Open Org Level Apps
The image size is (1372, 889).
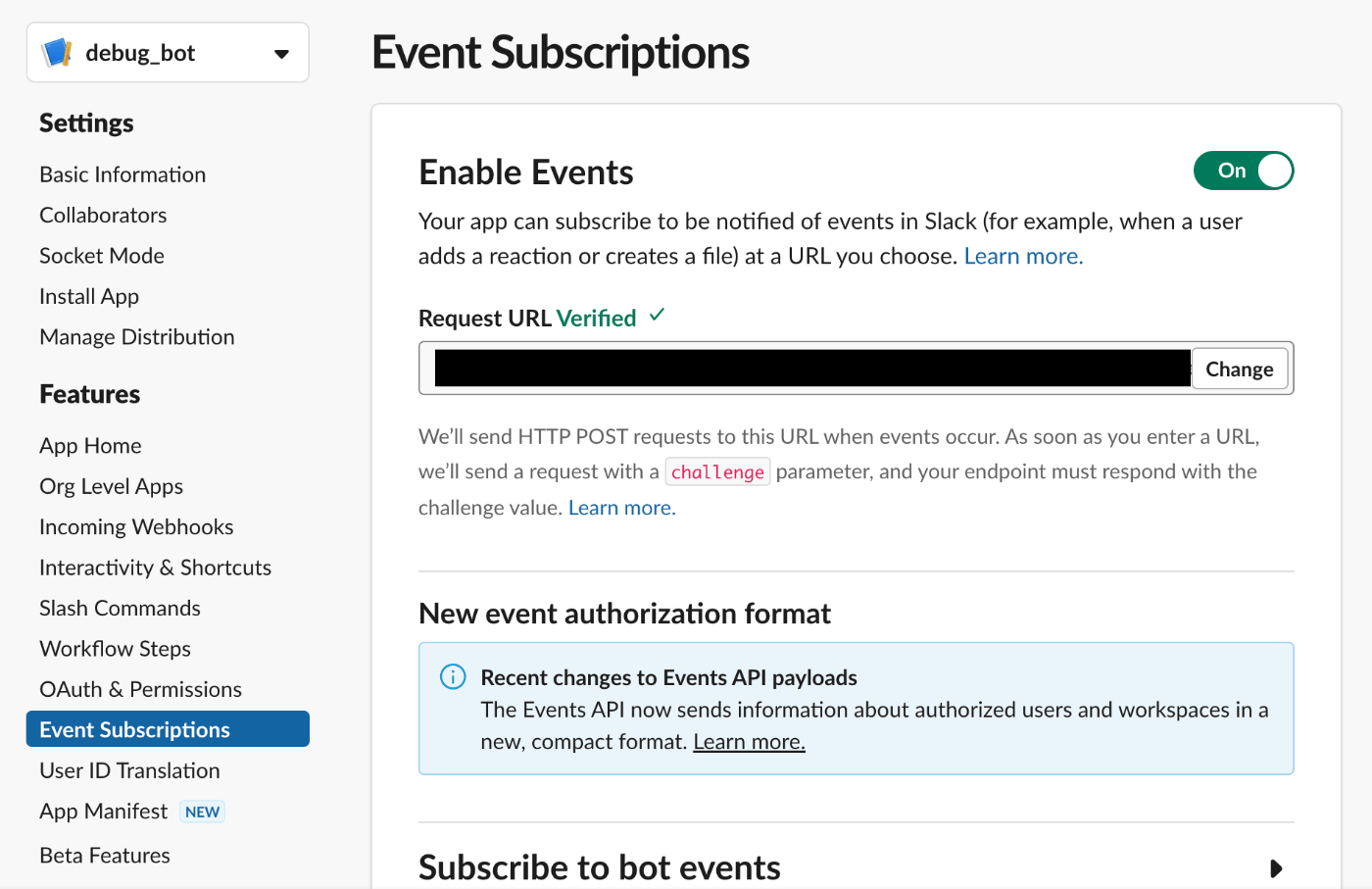click(x=111, y=486)
